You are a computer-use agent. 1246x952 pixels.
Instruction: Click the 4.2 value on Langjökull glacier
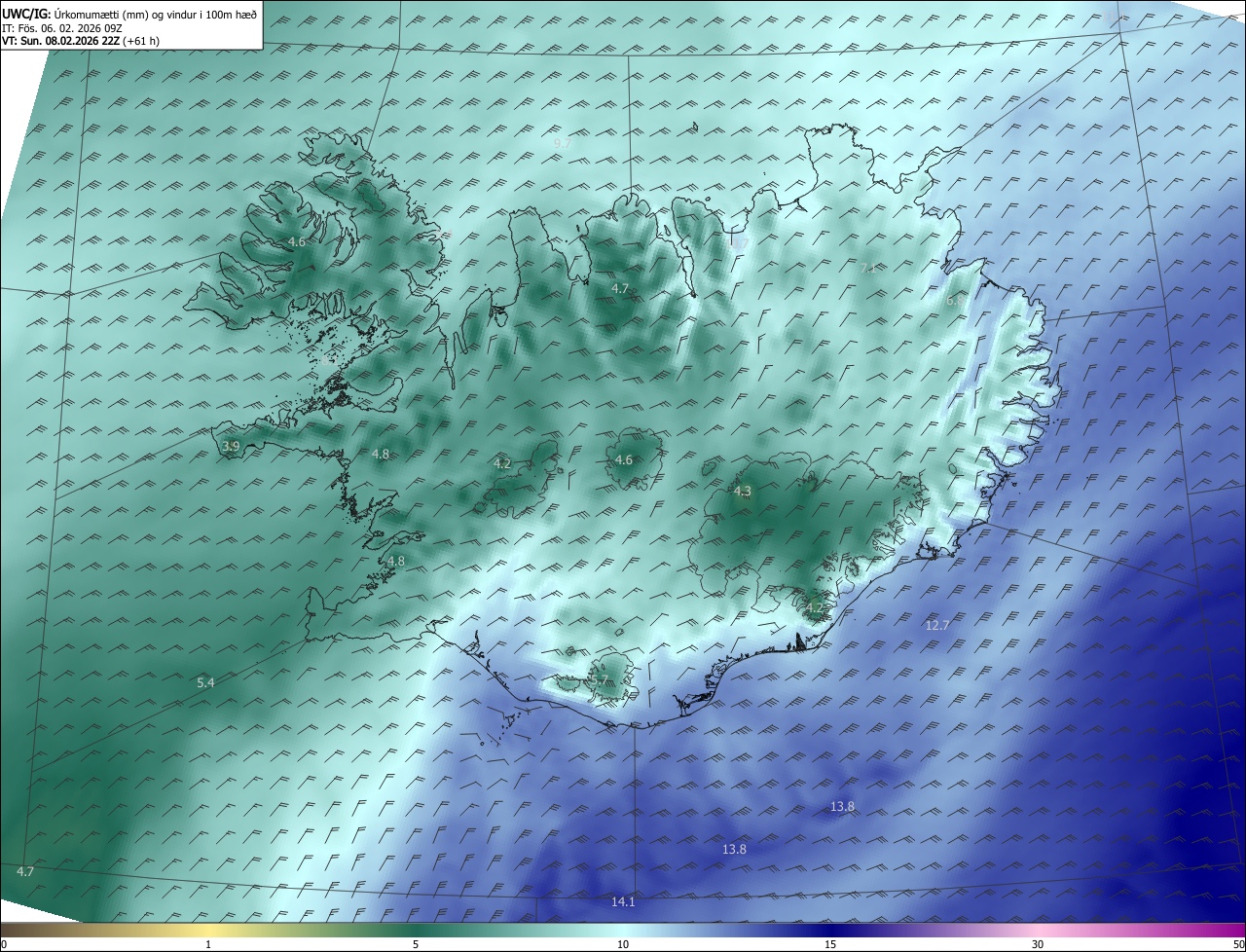[502, 464]
